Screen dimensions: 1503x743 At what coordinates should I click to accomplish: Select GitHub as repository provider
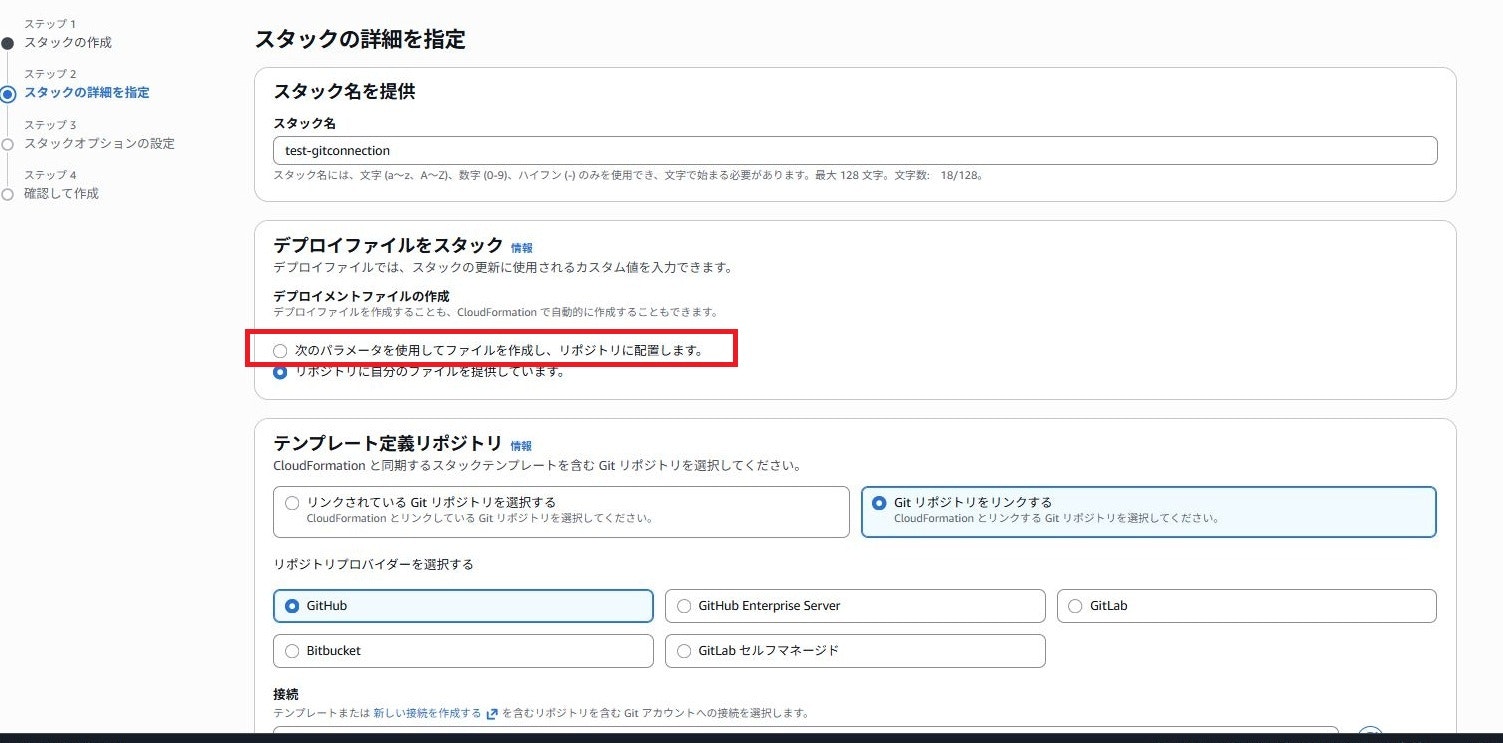click(x=463, y=606)
